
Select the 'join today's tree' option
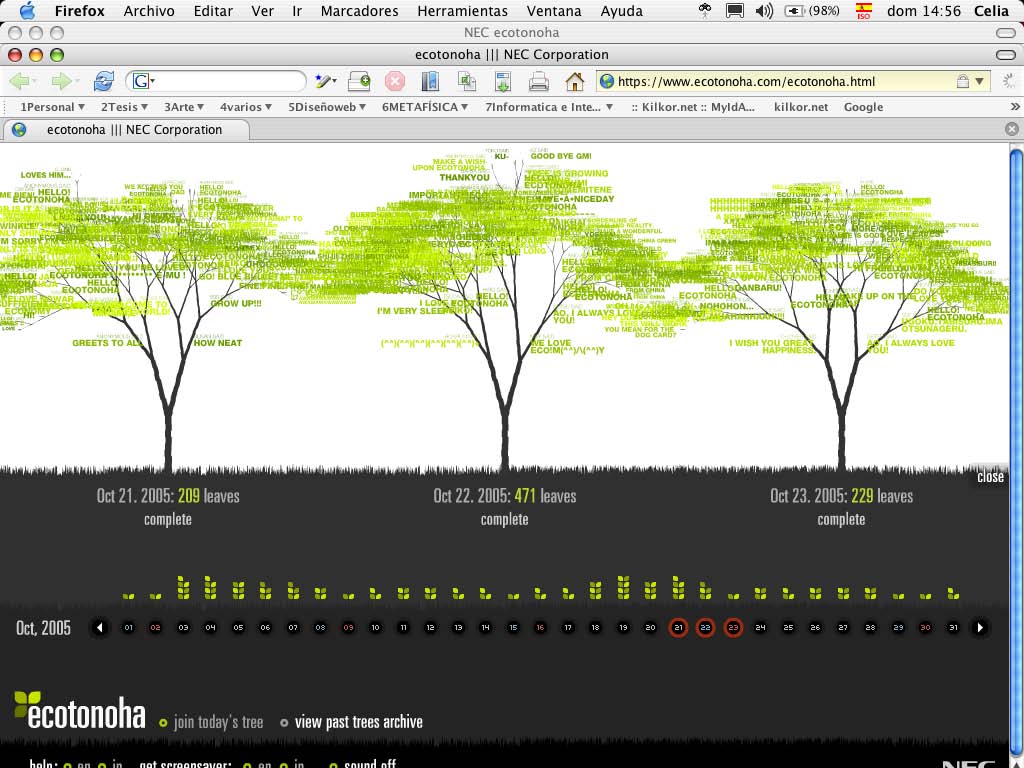pyautogui.click(x=217, y=722)
